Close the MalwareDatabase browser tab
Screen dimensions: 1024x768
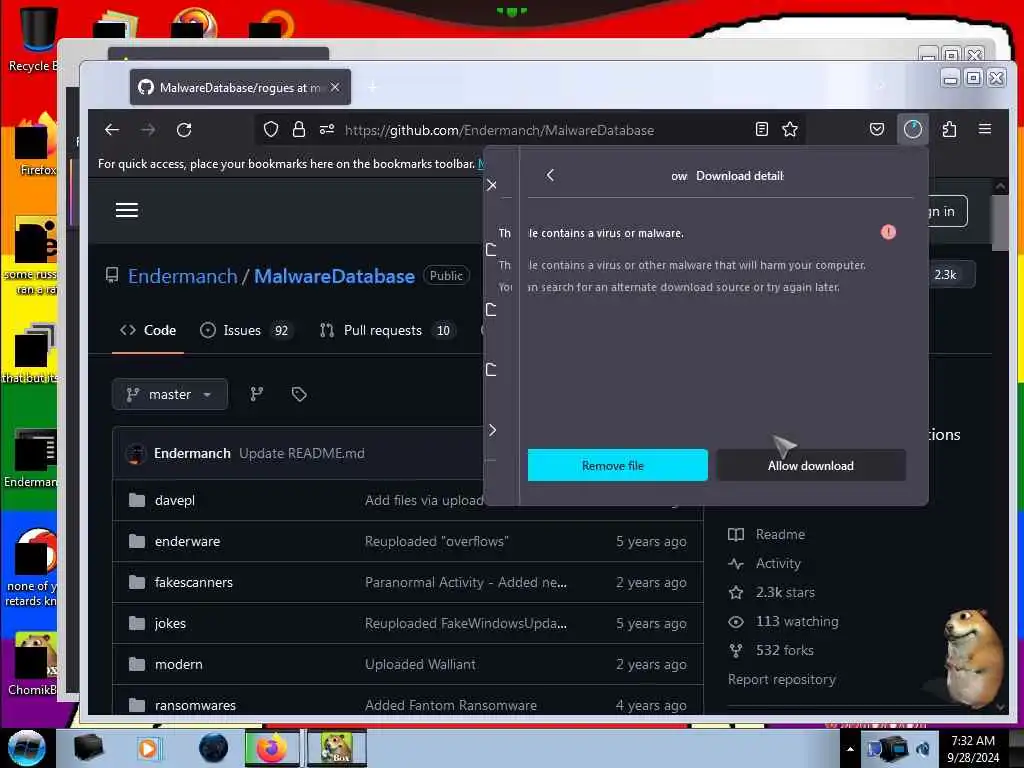[334, 87]
